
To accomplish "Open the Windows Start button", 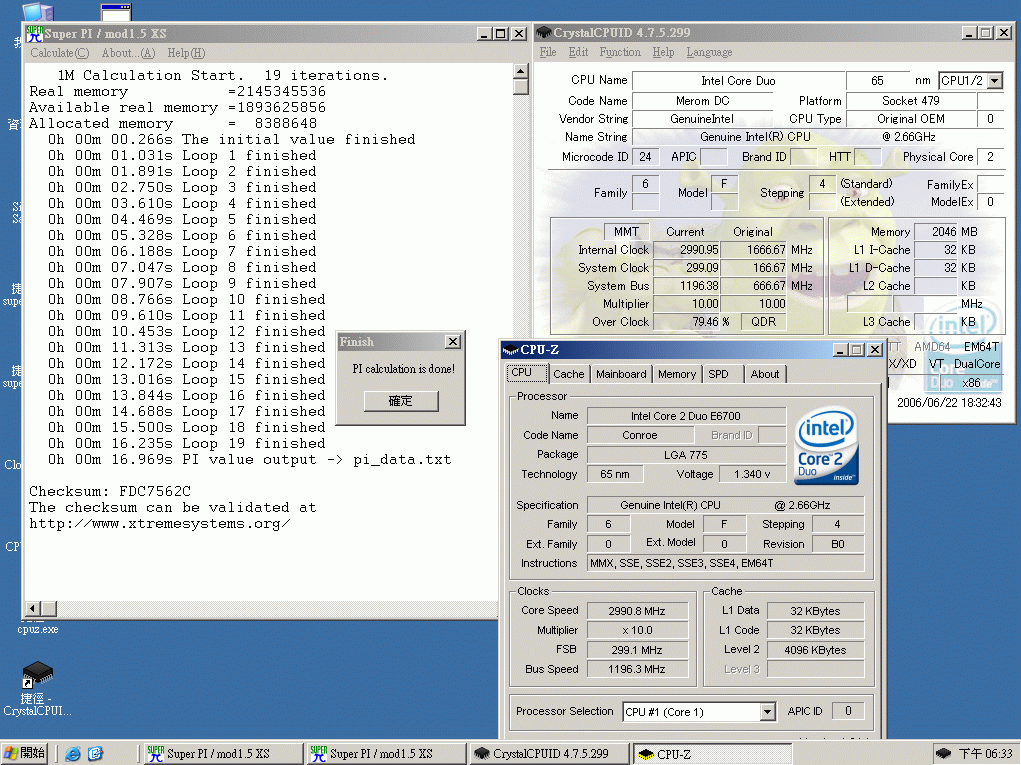I will coord(26,753).
